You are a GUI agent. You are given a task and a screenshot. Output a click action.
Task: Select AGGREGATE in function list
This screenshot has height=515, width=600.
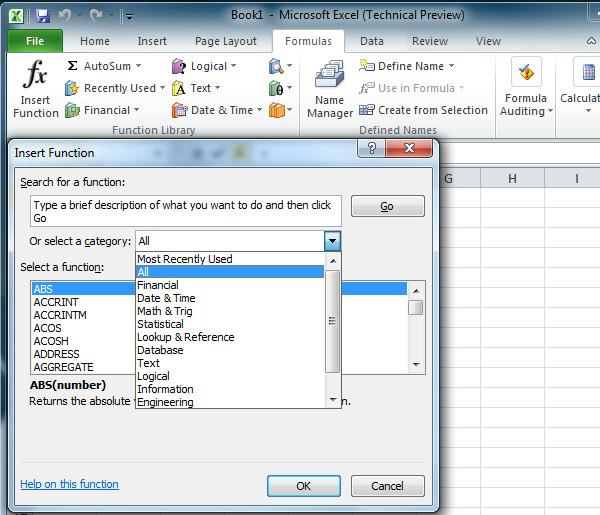pos(82,367)
